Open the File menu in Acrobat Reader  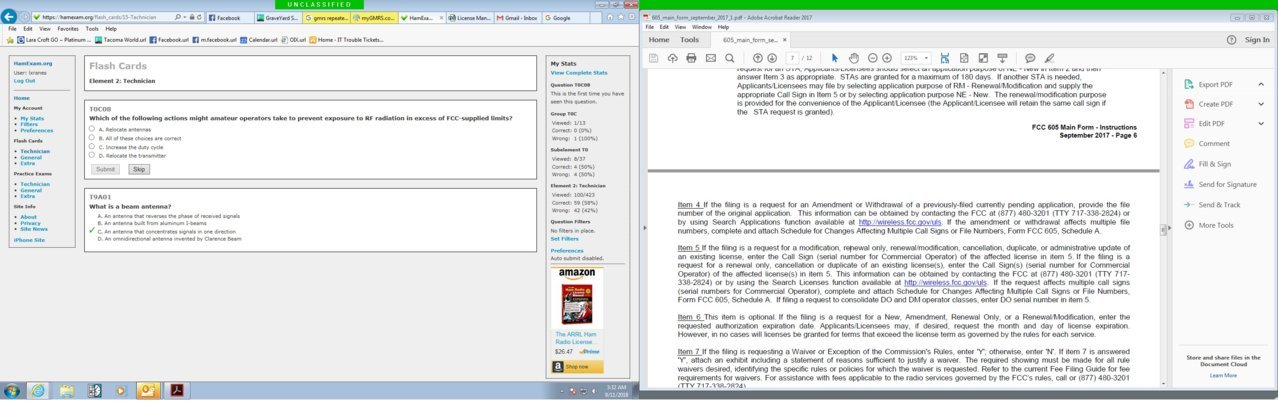click(651, 27)
